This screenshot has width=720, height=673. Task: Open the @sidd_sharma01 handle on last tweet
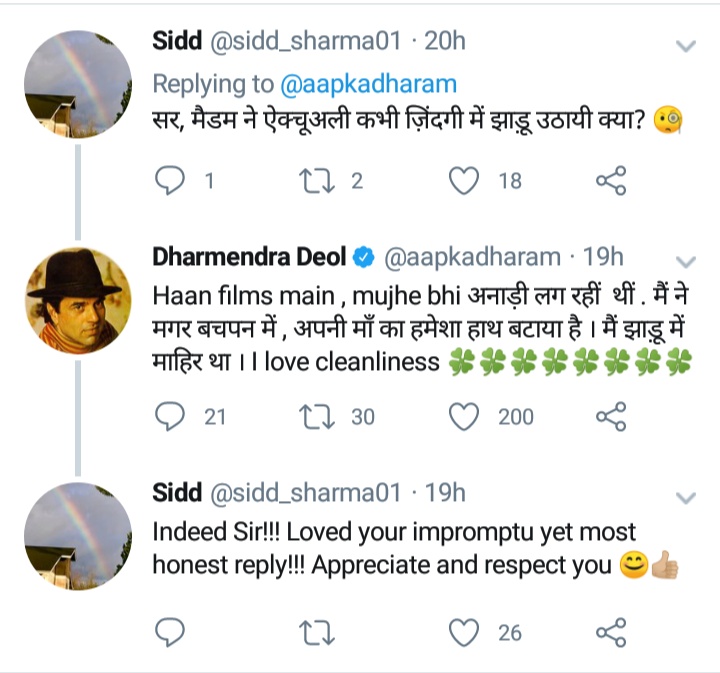[x=305, y=492]
